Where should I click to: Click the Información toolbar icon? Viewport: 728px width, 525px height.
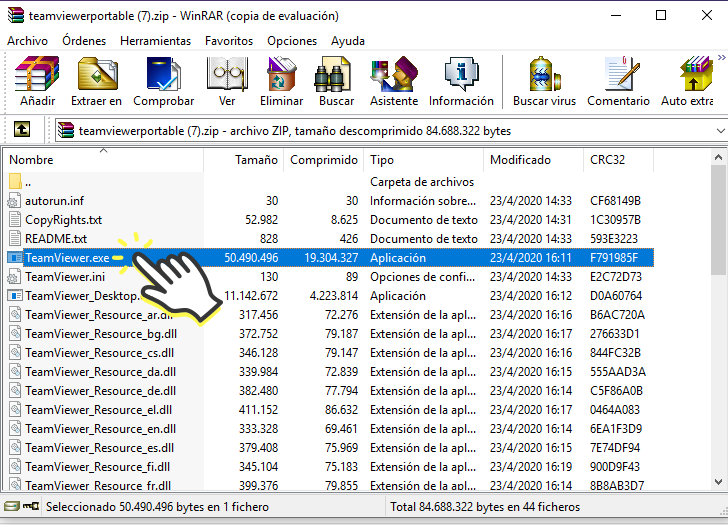(461, 74)
